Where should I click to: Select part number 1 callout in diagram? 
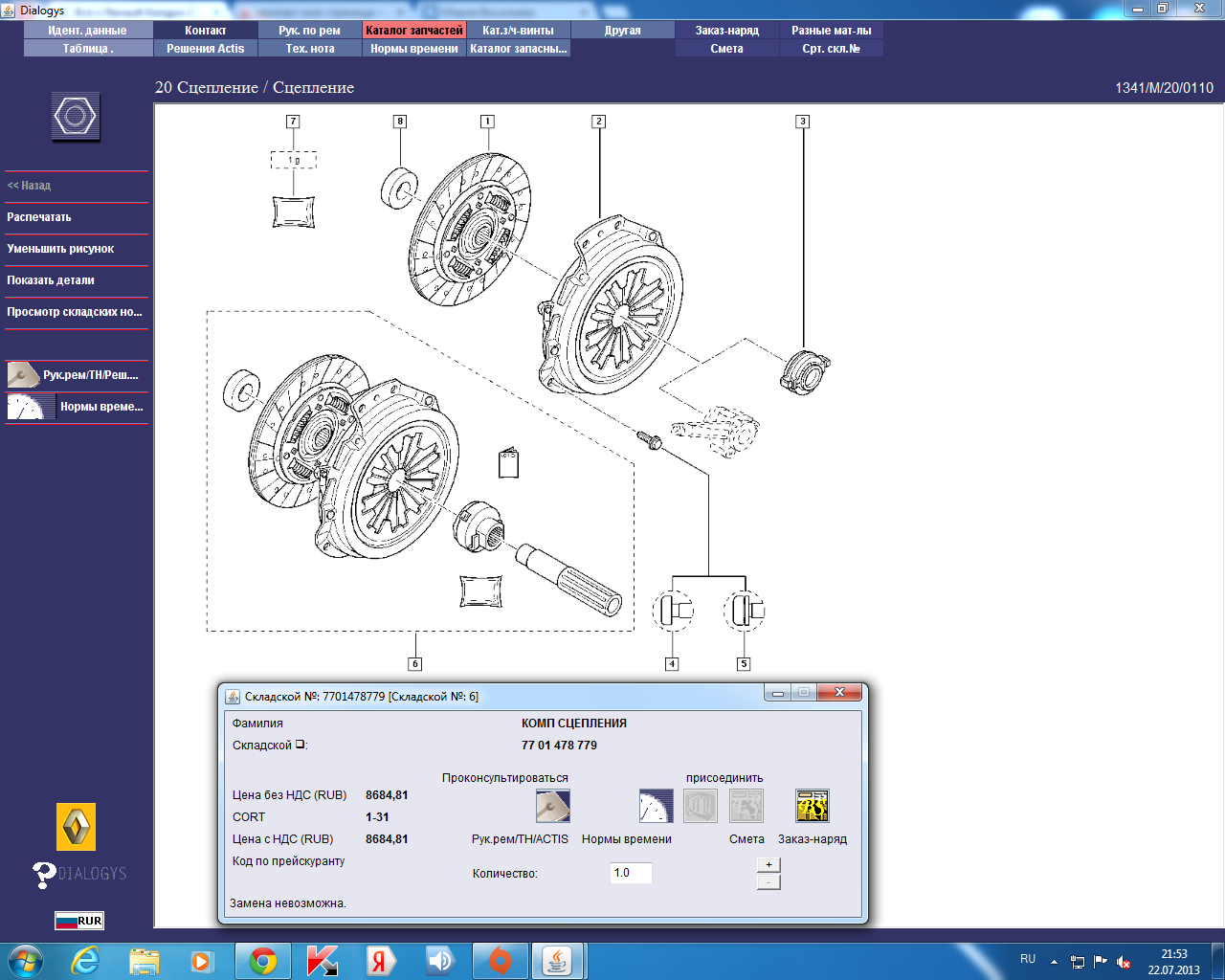click(487, 122)
